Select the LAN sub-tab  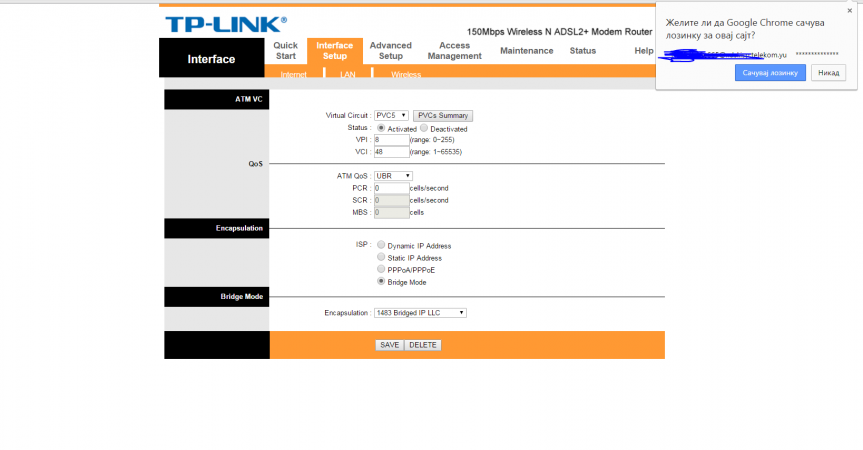click(x=348, y=74)
